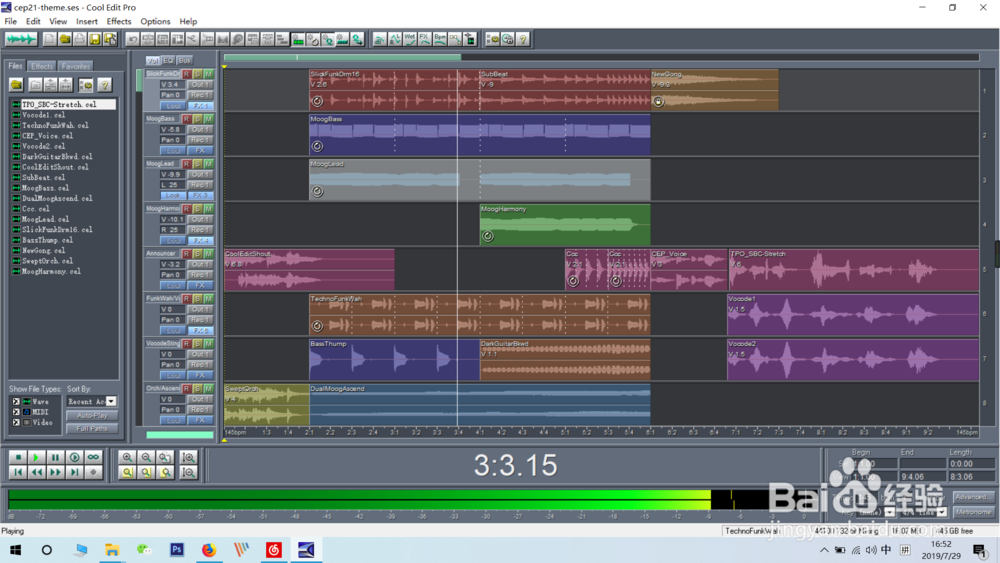Zoom in vertically
Image resolution: width=1000 pixels, height=563 pixels.
(x=188, y=457)
